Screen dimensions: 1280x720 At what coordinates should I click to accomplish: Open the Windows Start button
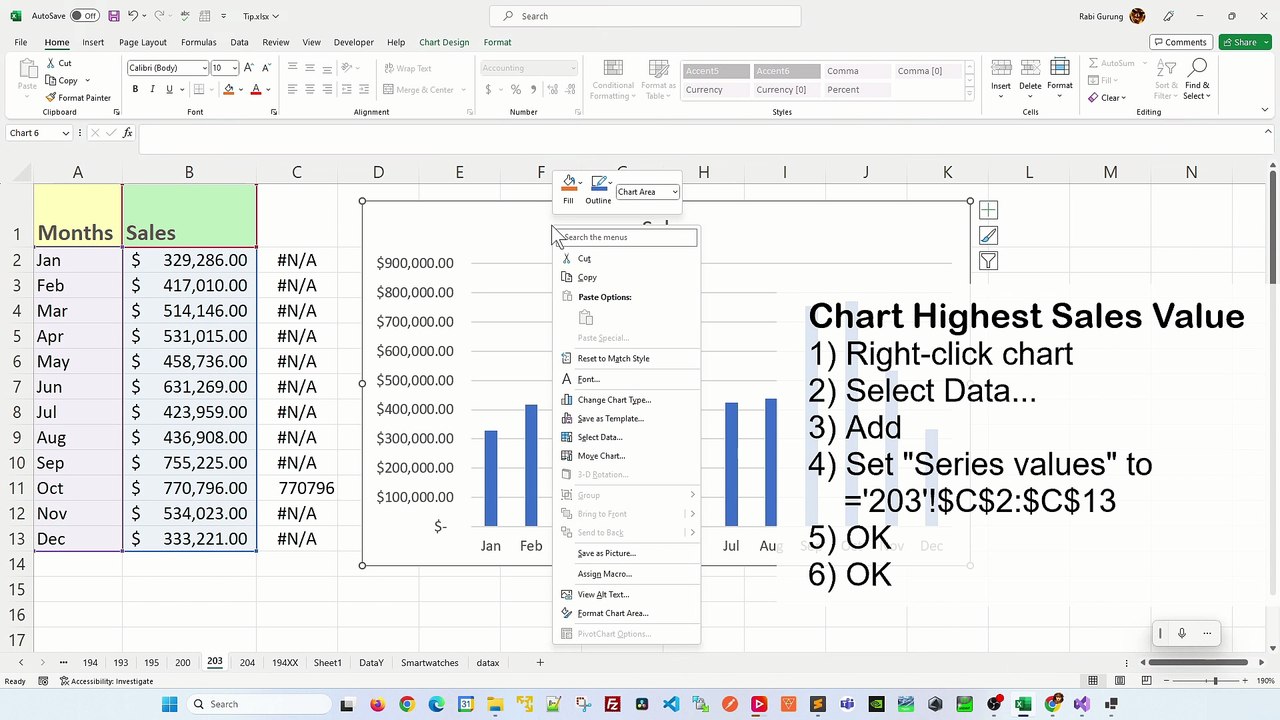pyautogui.click(x=169, y=704)
